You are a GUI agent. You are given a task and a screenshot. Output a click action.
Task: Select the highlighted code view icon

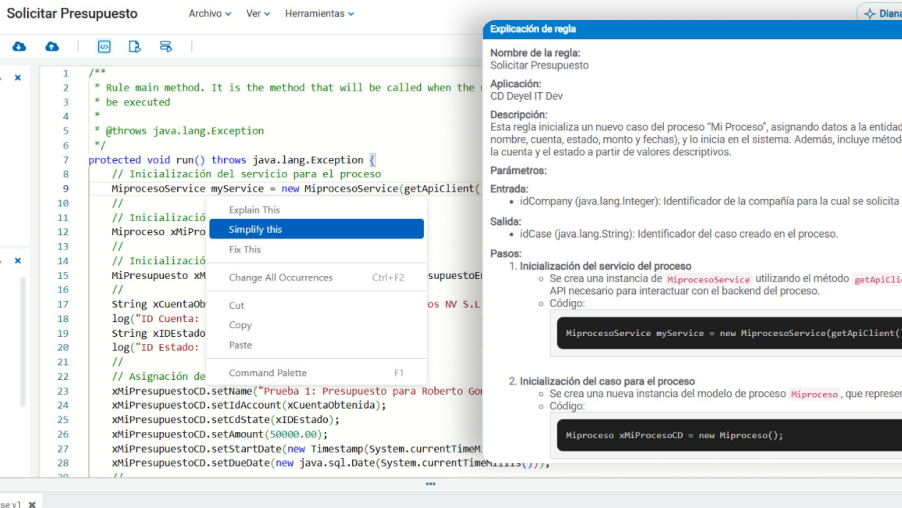104,47
